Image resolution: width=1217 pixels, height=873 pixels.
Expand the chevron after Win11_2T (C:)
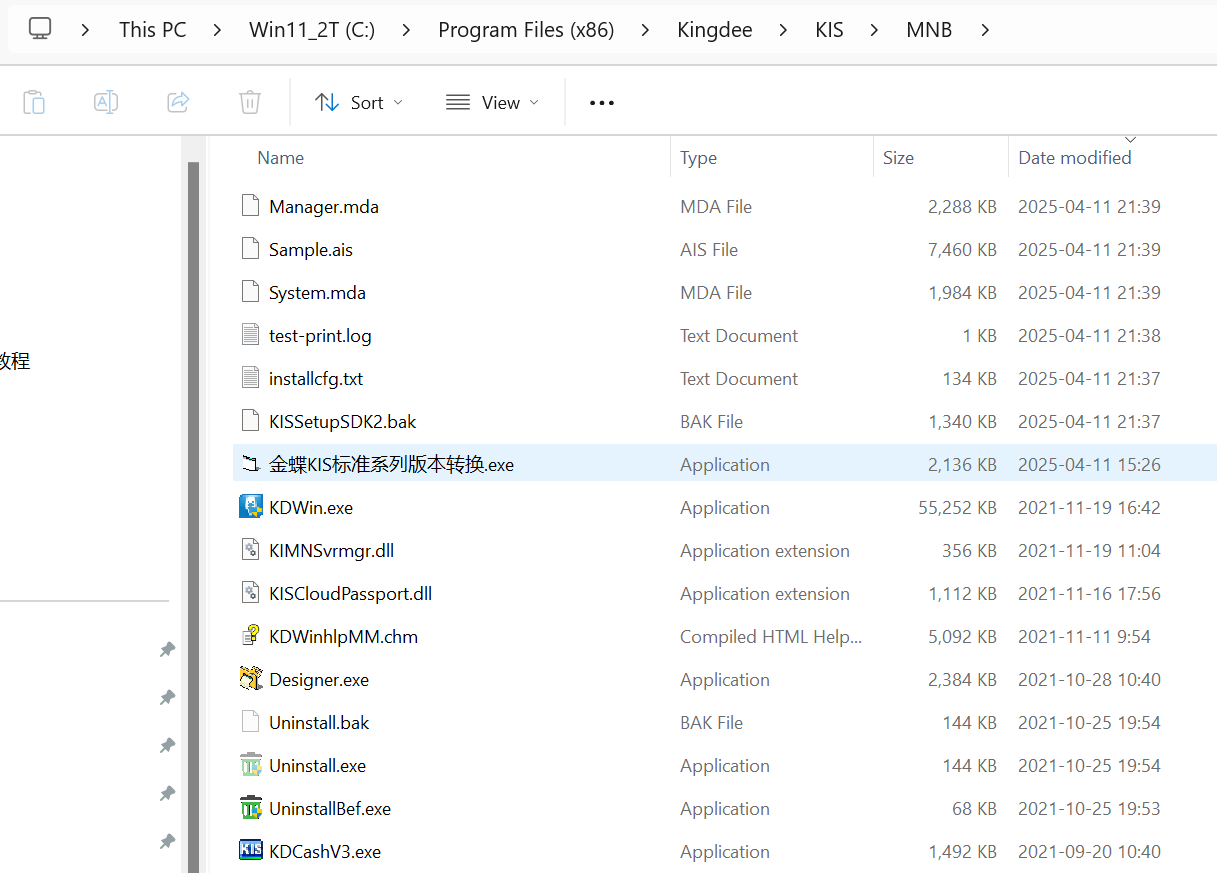click(406, 30)
